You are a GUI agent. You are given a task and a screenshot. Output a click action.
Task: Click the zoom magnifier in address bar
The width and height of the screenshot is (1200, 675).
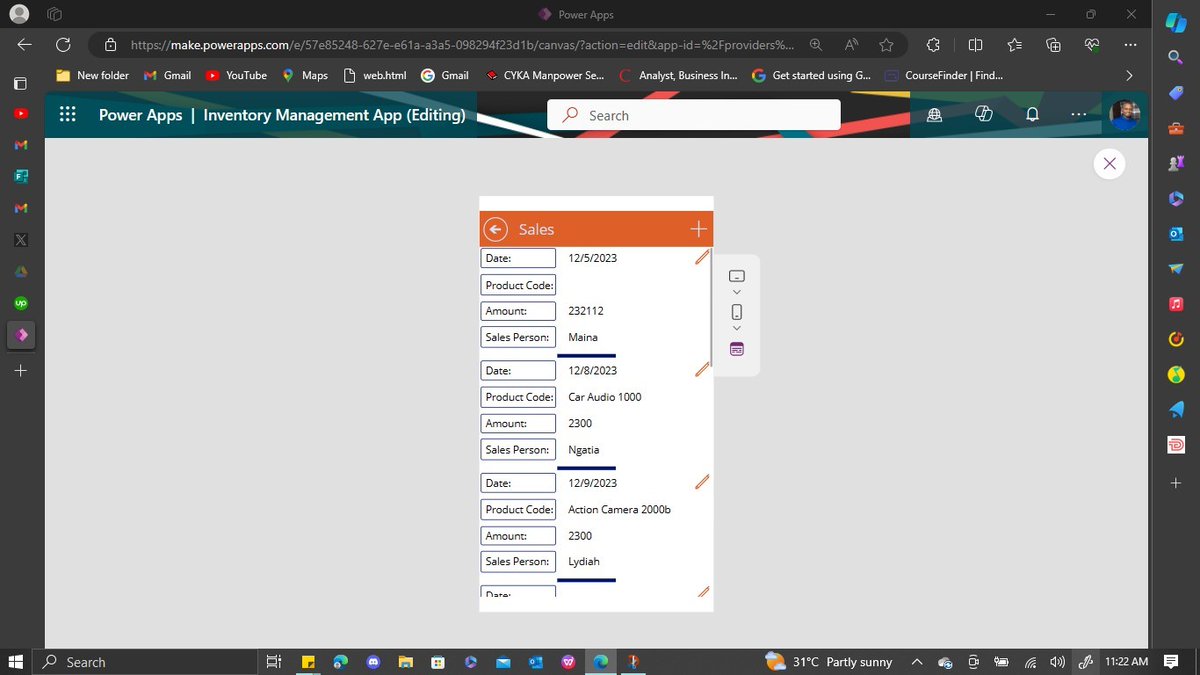point(816,44)
